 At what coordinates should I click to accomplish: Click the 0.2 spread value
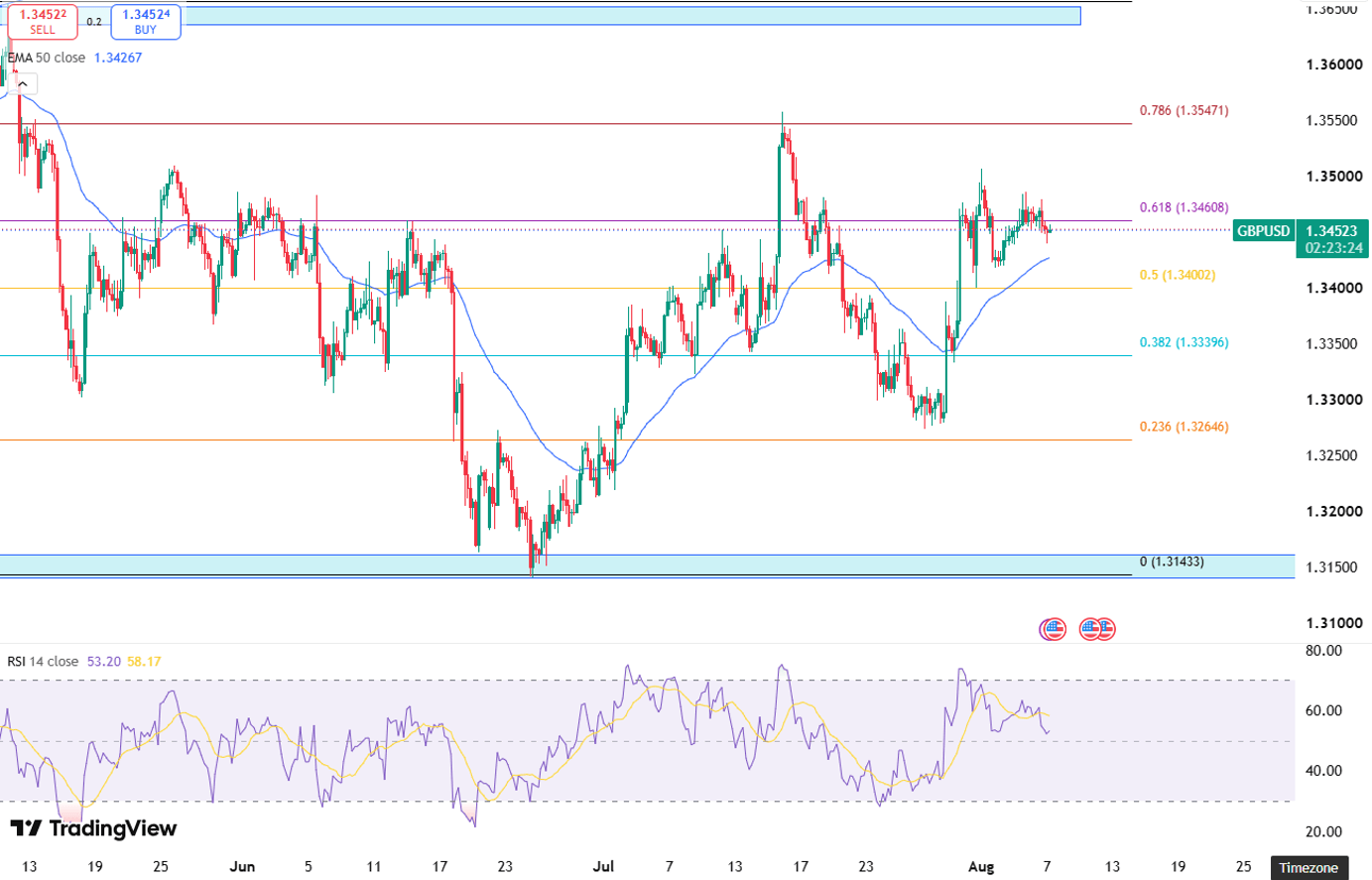[x=94, y=21]
